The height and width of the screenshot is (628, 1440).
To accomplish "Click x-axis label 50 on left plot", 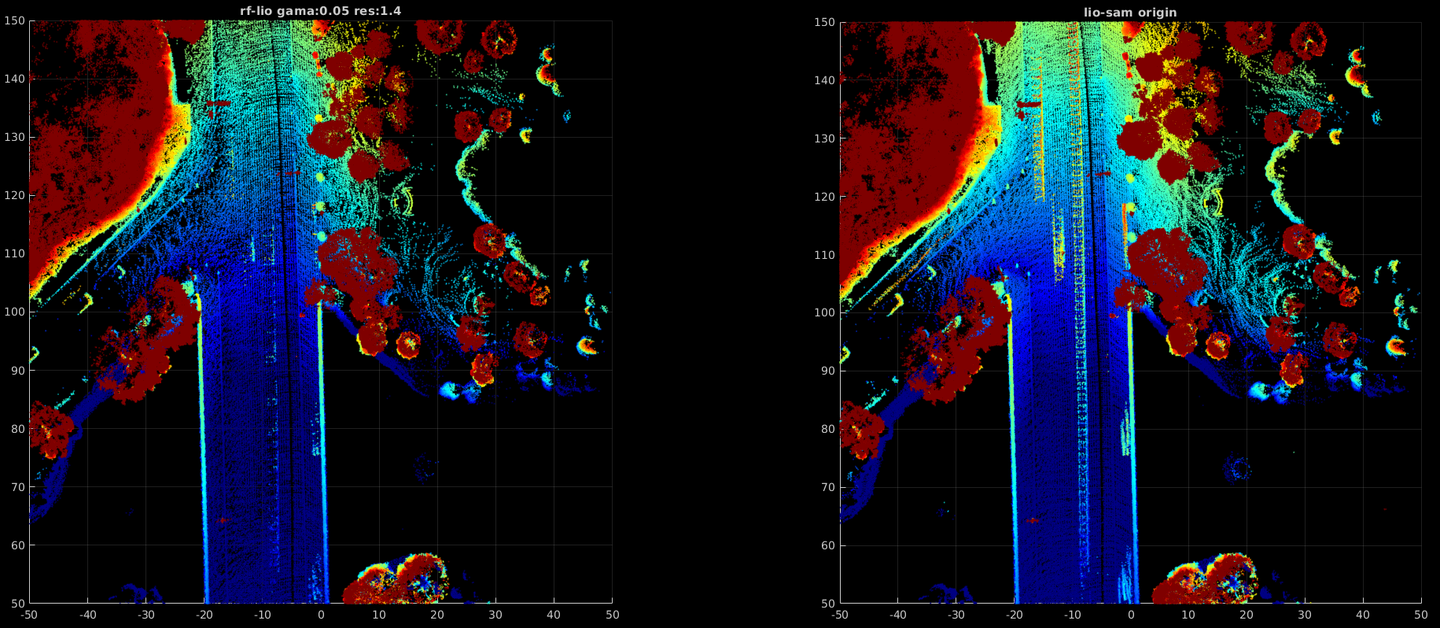I will coord(612,615).
